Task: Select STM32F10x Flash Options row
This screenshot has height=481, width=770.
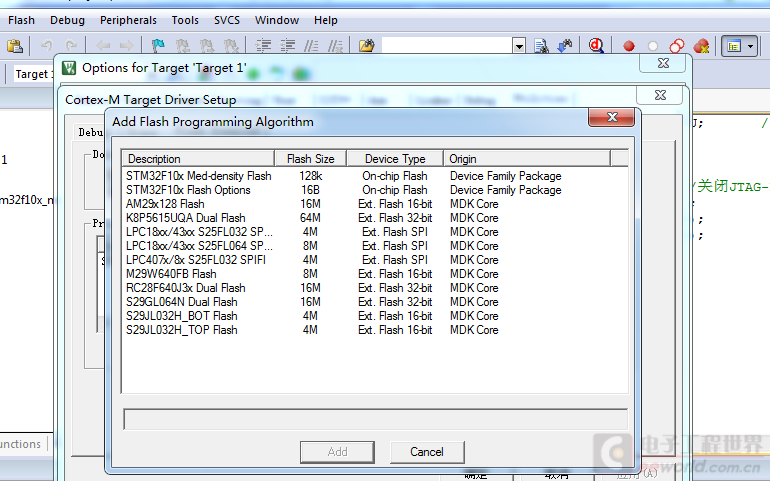Action: click(x=374, y=190)
